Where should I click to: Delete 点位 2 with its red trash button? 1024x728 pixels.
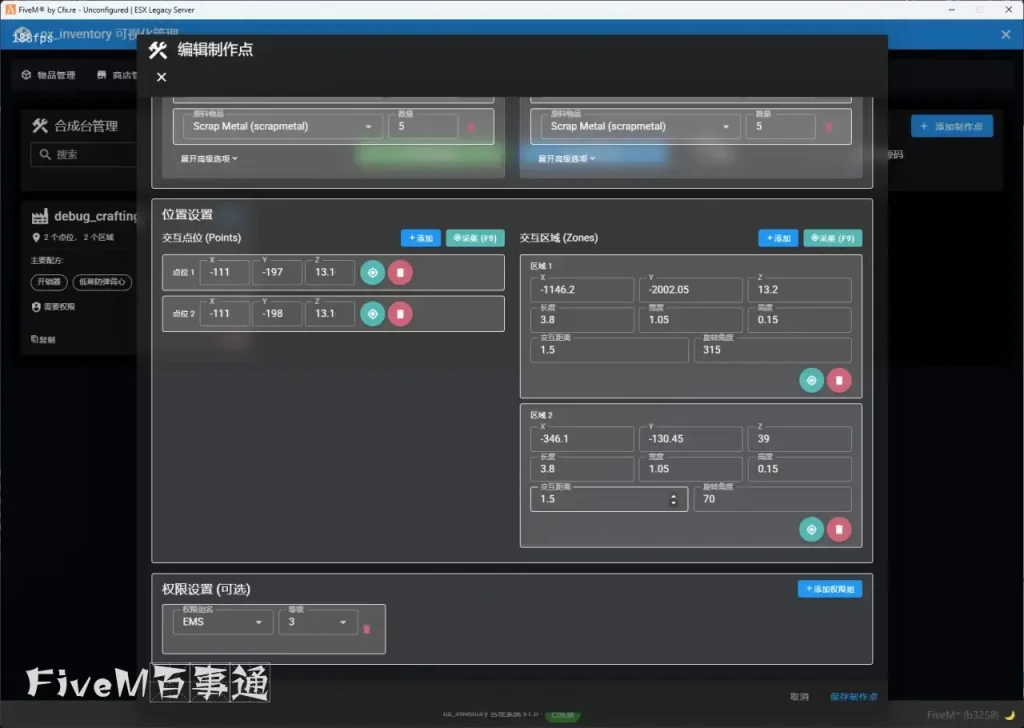[400, 314]
